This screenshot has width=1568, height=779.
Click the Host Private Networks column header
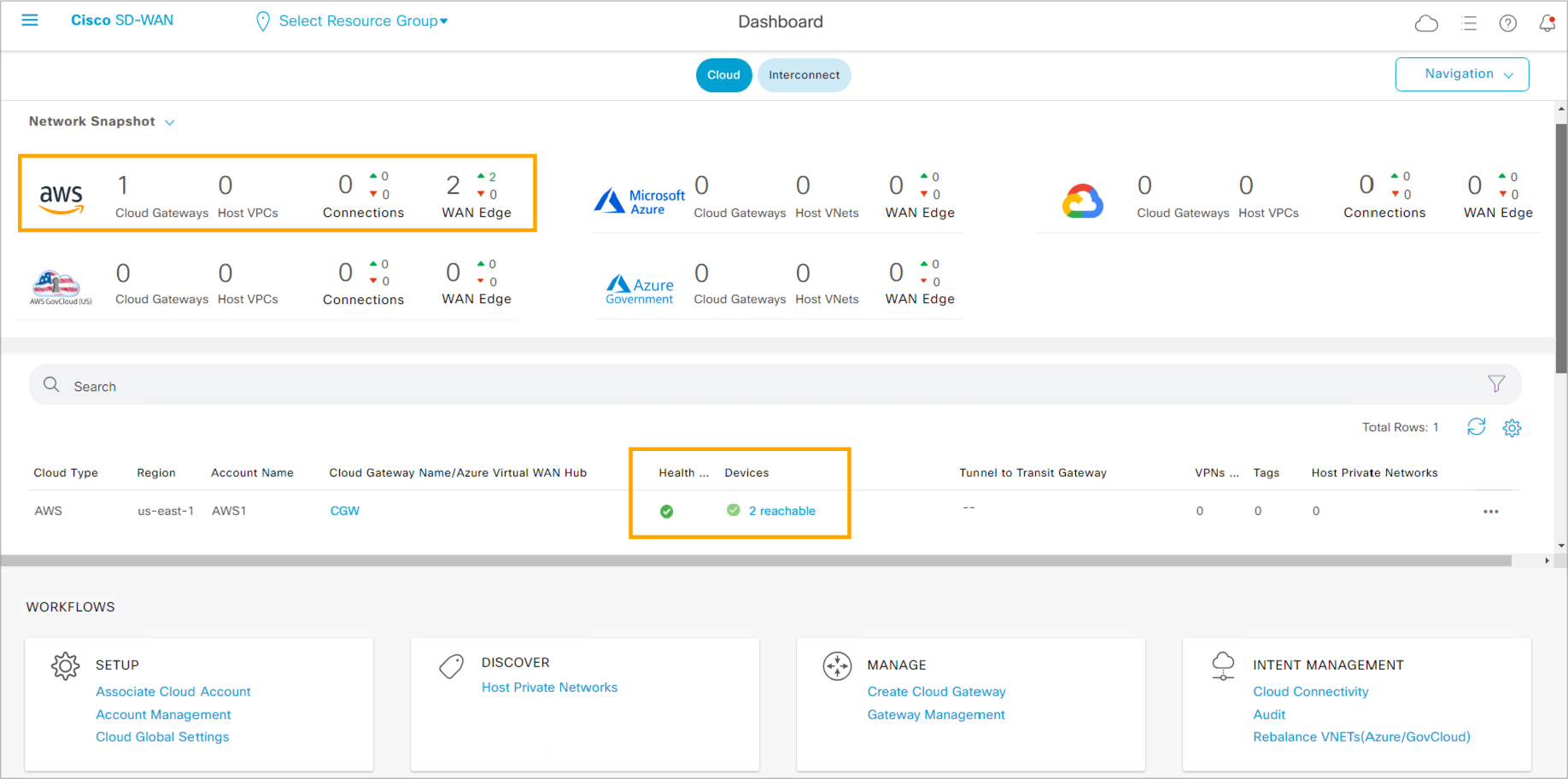click(x=1374, y=473)
